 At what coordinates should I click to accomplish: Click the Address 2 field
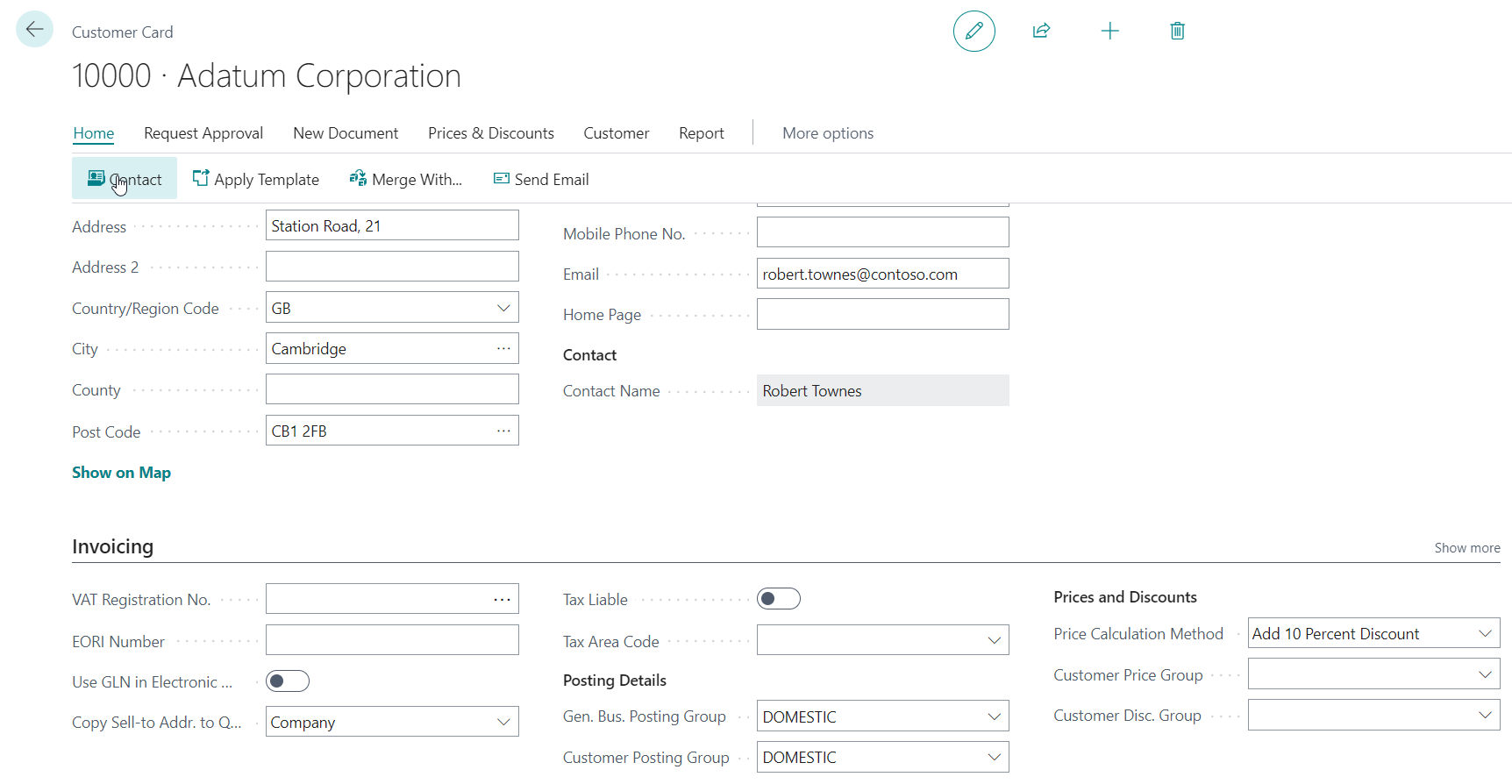click(x=392, y=267)
